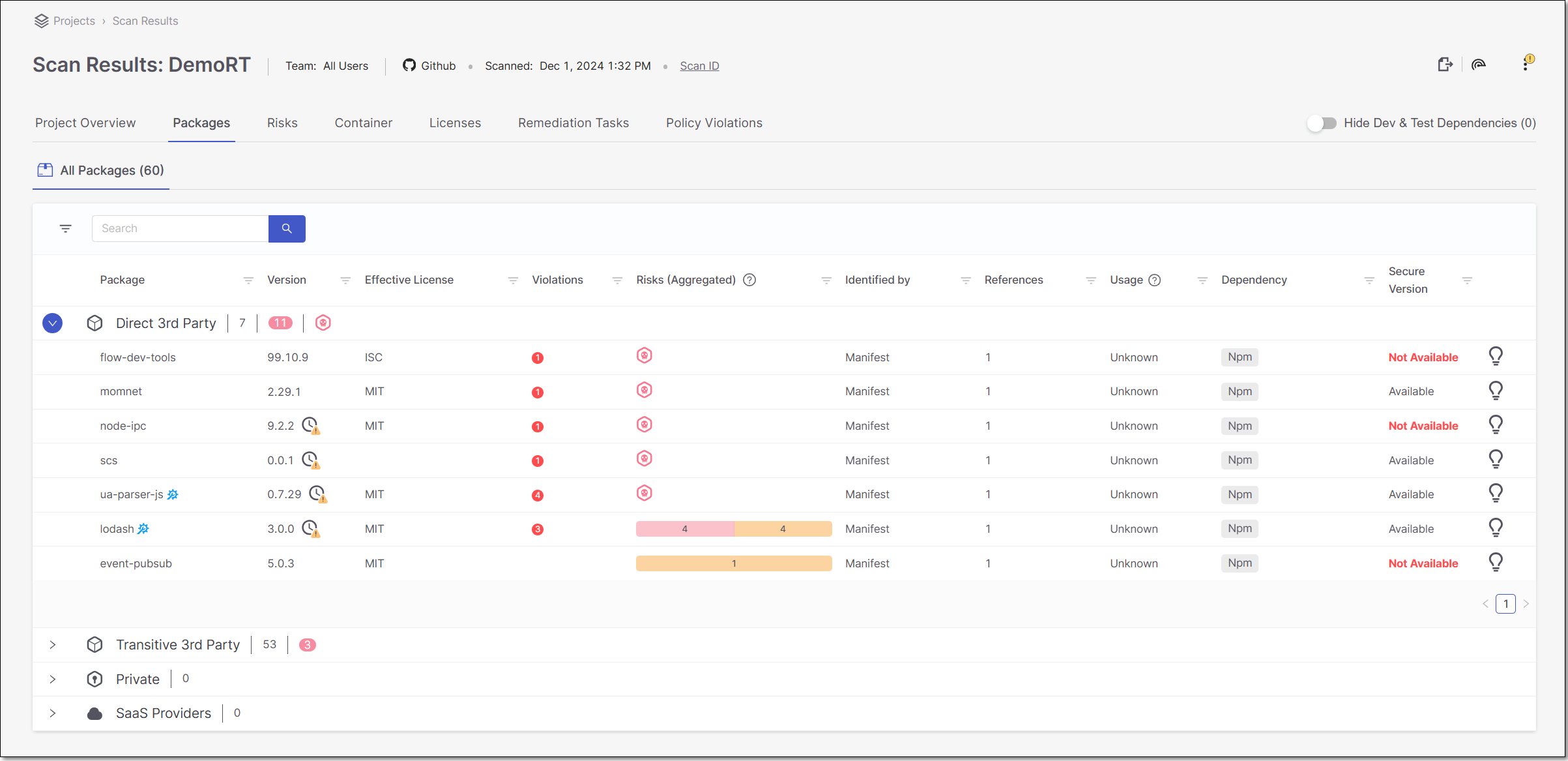Click the Projects layers icon in breadcrumb

click(42, 21)
